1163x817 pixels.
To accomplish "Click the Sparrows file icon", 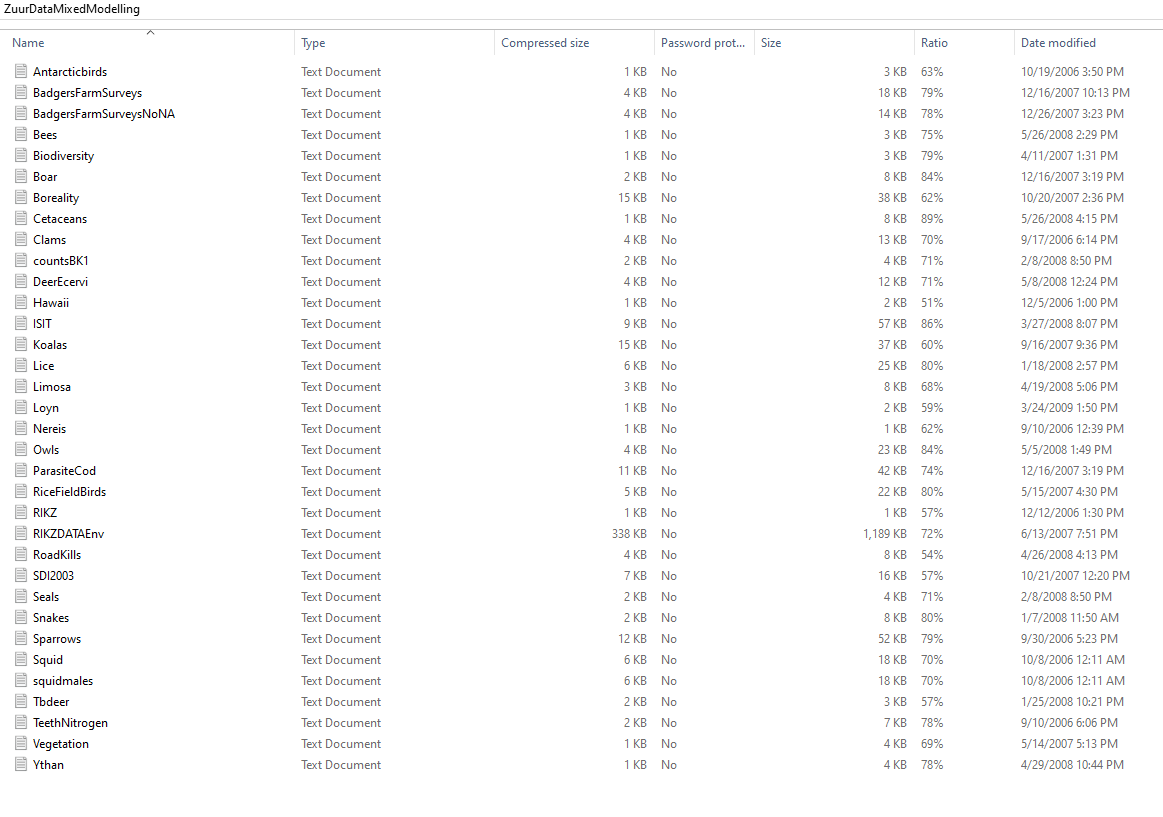I will [20, 639].
